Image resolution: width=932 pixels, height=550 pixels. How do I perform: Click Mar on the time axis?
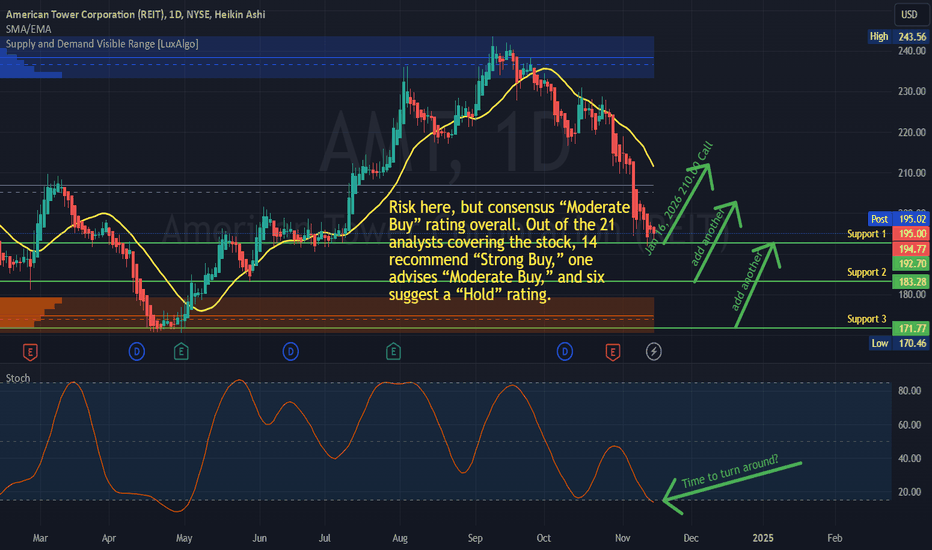point(40,538)
